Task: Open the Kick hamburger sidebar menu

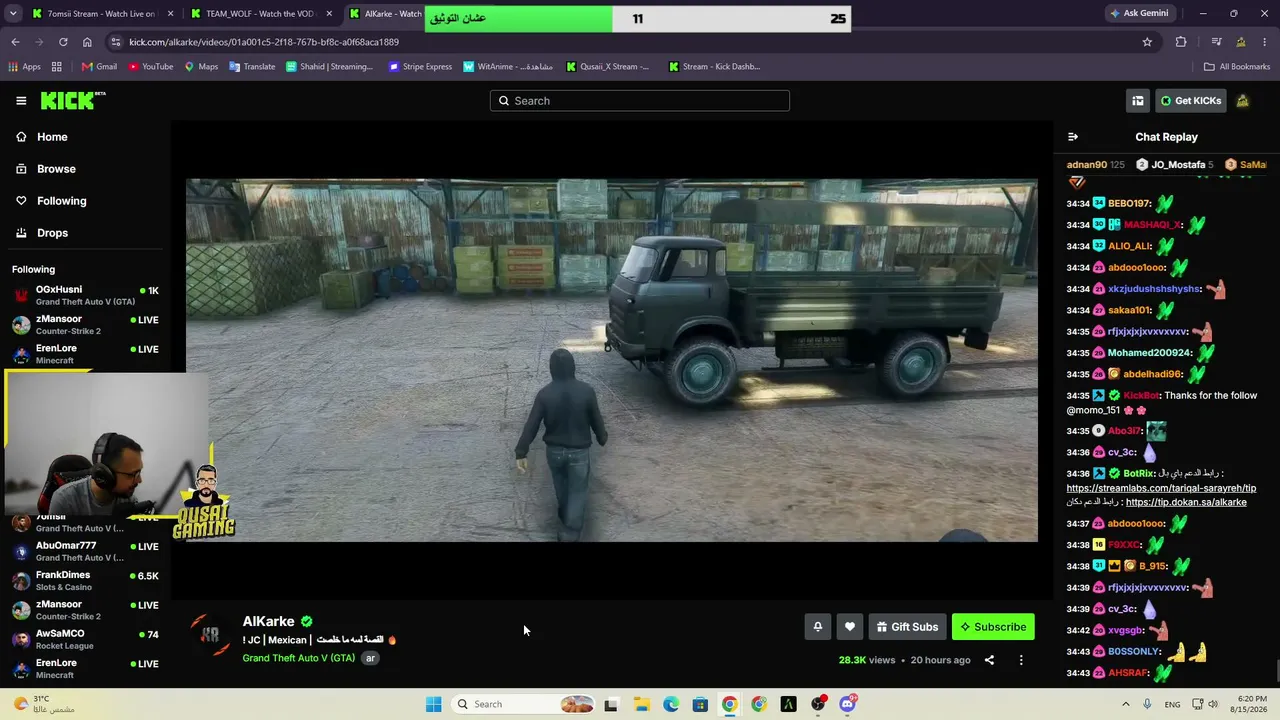Action: pyautogui.click(x=21, y=101)
